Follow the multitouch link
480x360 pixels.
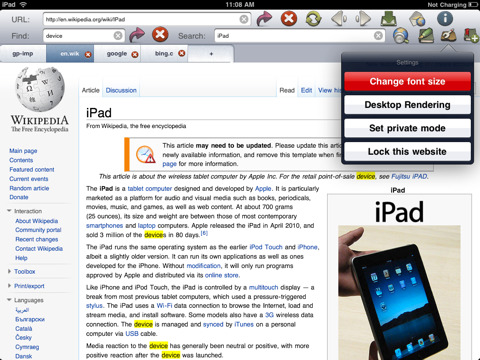[263, 287]
